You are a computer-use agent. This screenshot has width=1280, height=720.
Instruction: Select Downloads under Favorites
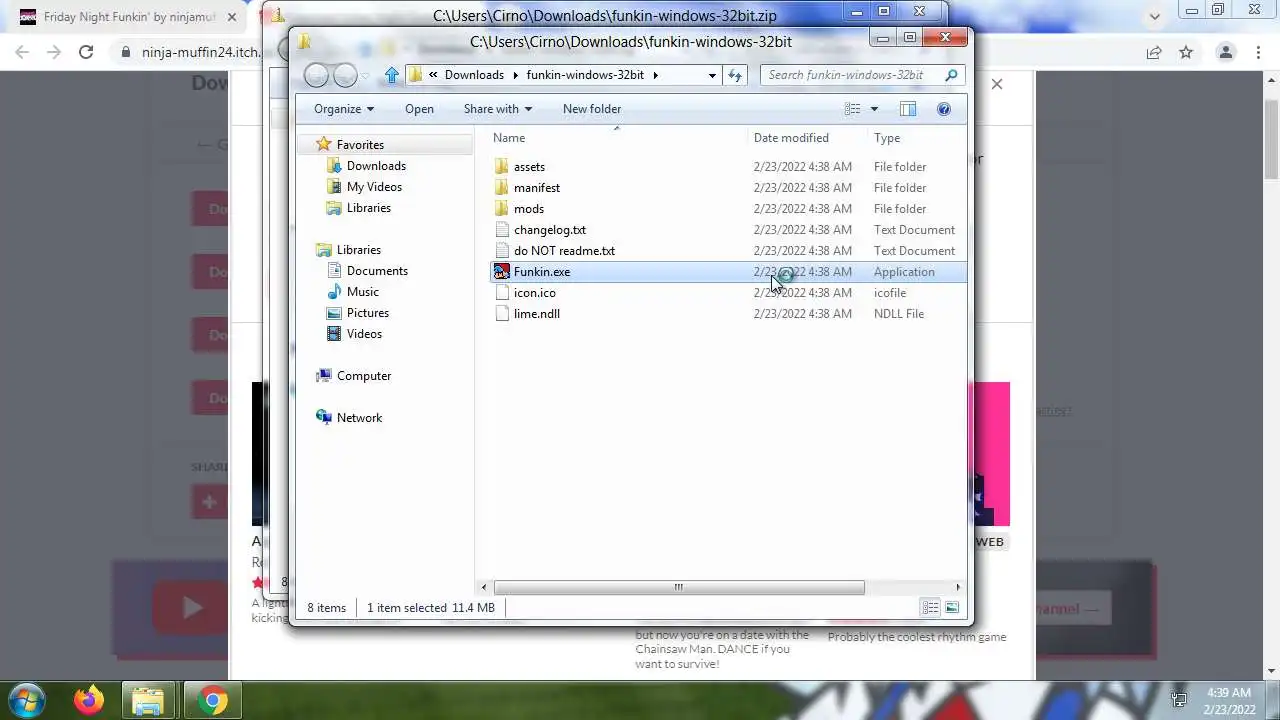(x=376, y=166)
